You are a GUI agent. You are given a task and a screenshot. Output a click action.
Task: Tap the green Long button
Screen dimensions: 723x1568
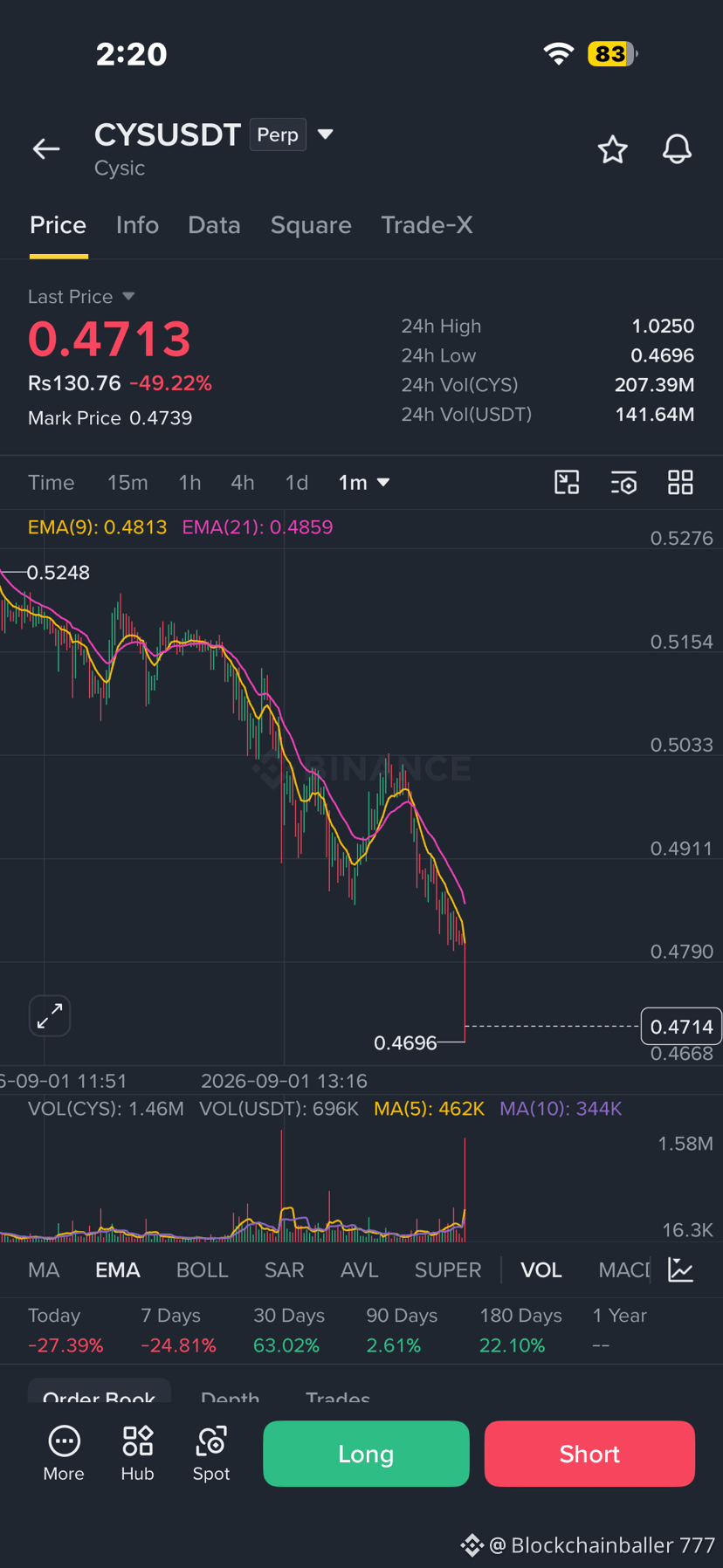(366, 1454)
